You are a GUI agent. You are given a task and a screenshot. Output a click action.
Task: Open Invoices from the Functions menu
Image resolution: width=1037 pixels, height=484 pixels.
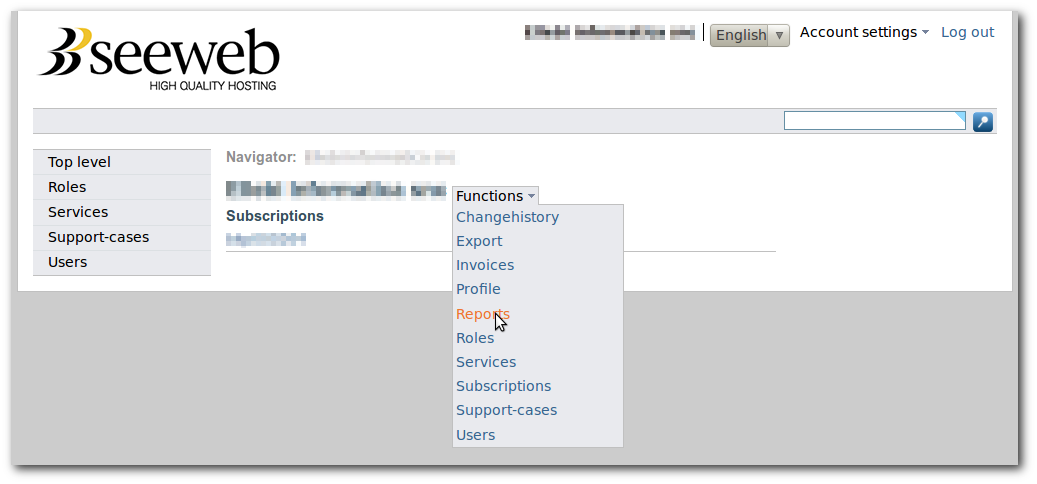(x=485, y=265)
